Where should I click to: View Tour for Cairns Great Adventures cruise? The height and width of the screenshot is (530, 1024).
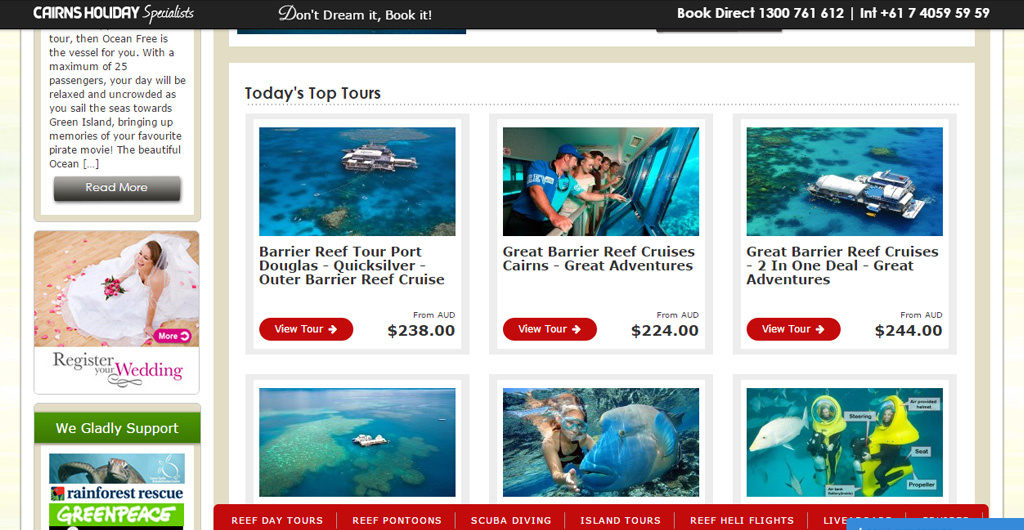[x=549, y=329]
